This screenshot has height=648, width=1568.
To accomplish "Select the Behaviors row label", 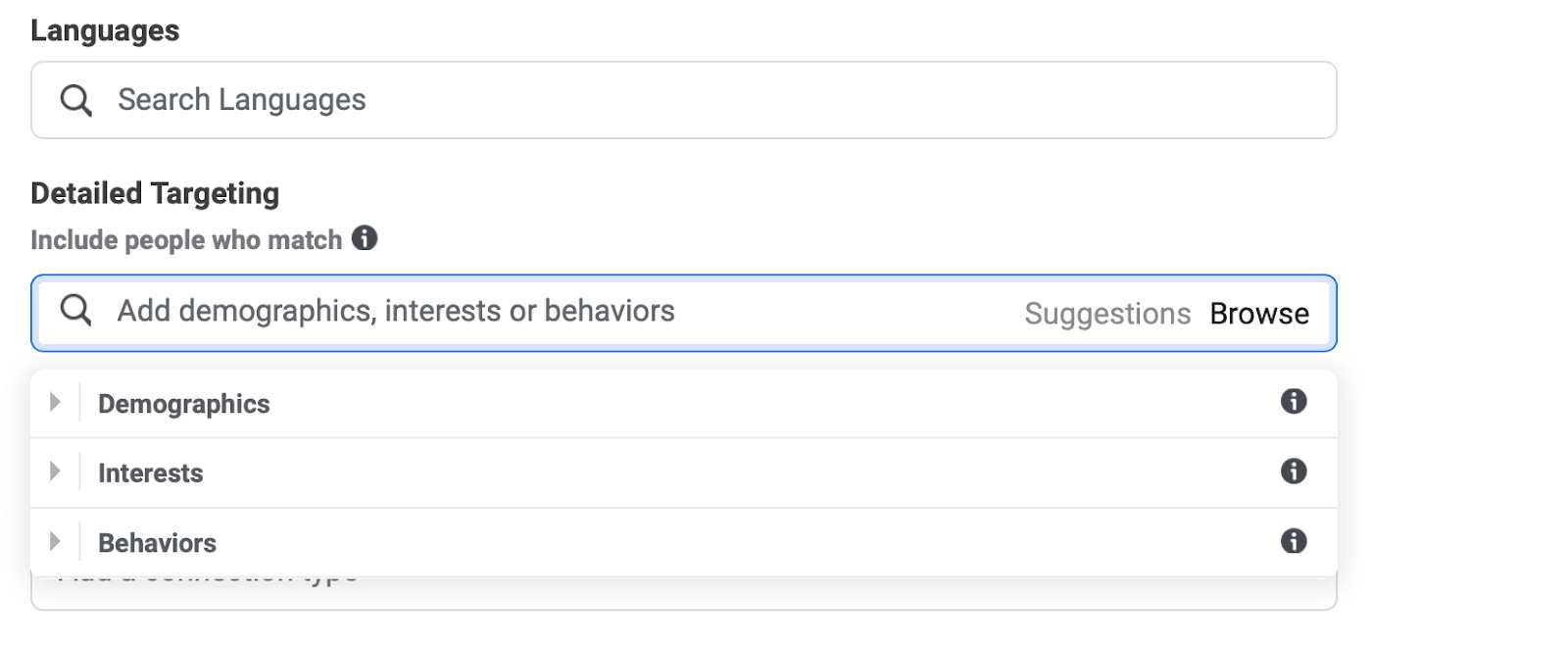I will 158,543.
